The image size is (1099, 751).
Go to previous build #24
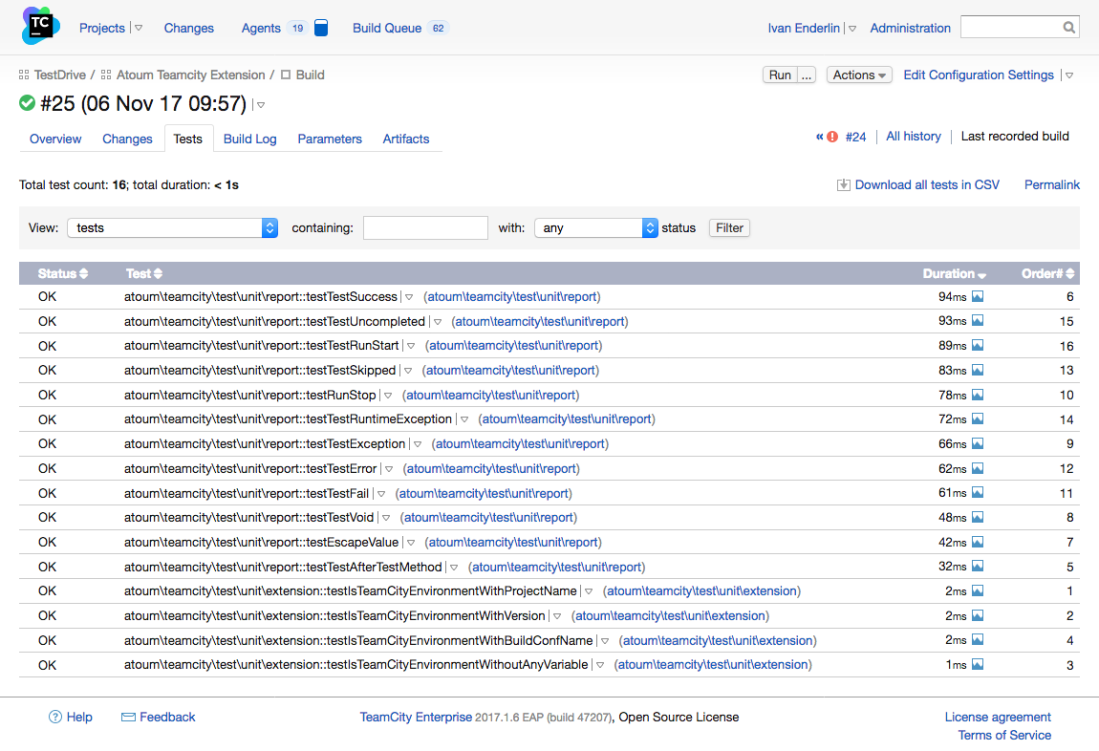pos(856,137)
